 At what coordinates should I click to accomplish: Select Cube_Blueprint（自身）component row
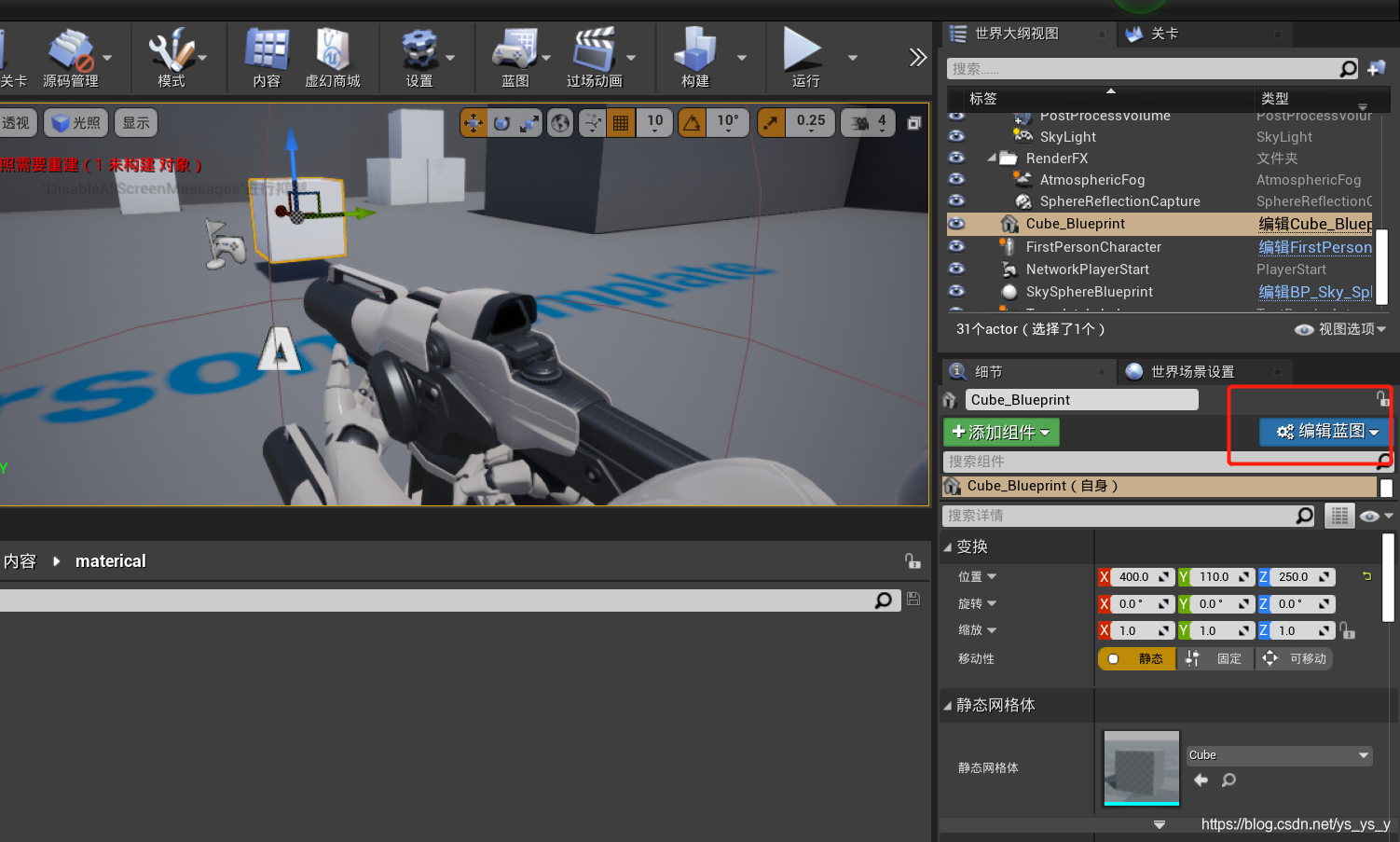click(x=1160, y=486)
